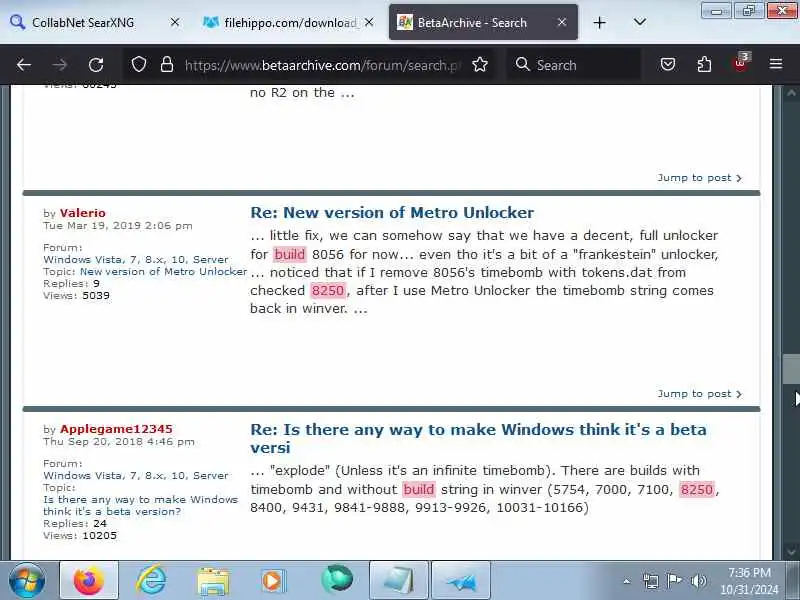Expand the list all tabs chevron
800x600 pixels.
point(640,22)
